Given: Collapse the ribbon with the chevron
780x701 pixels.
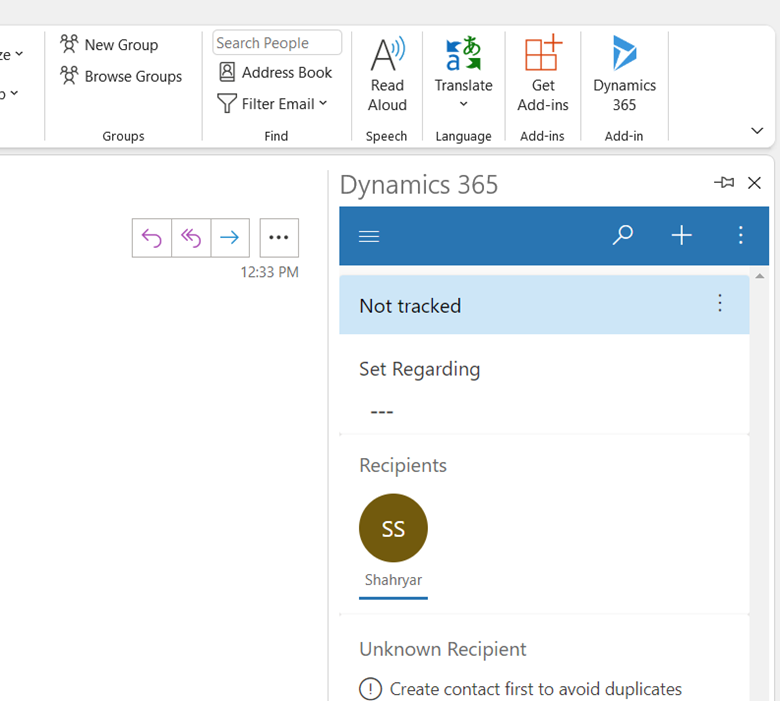Looking at the screenshot, I should click(757, 131).
